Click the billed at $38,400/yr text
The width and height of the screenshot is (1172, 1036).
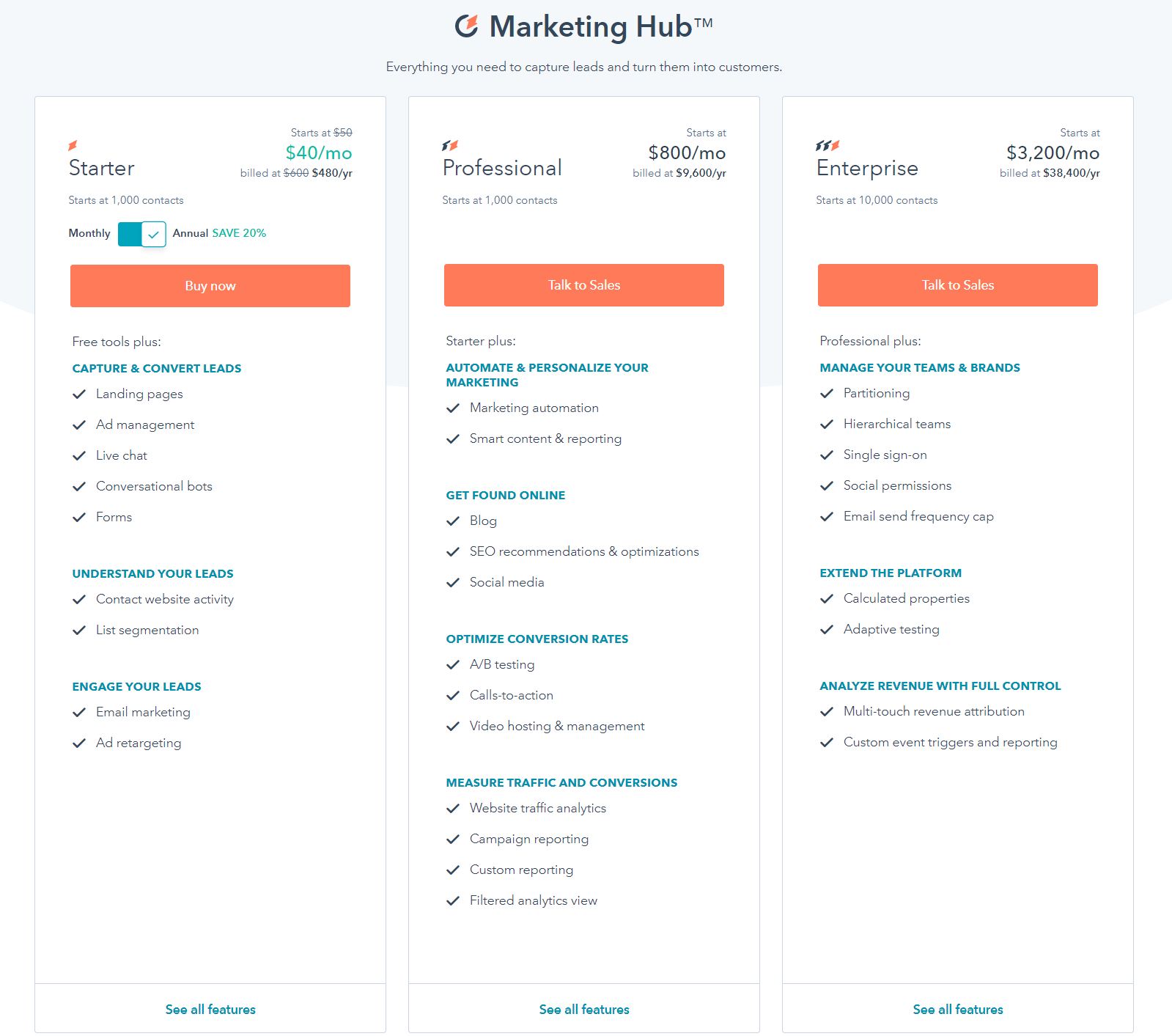1050,174
